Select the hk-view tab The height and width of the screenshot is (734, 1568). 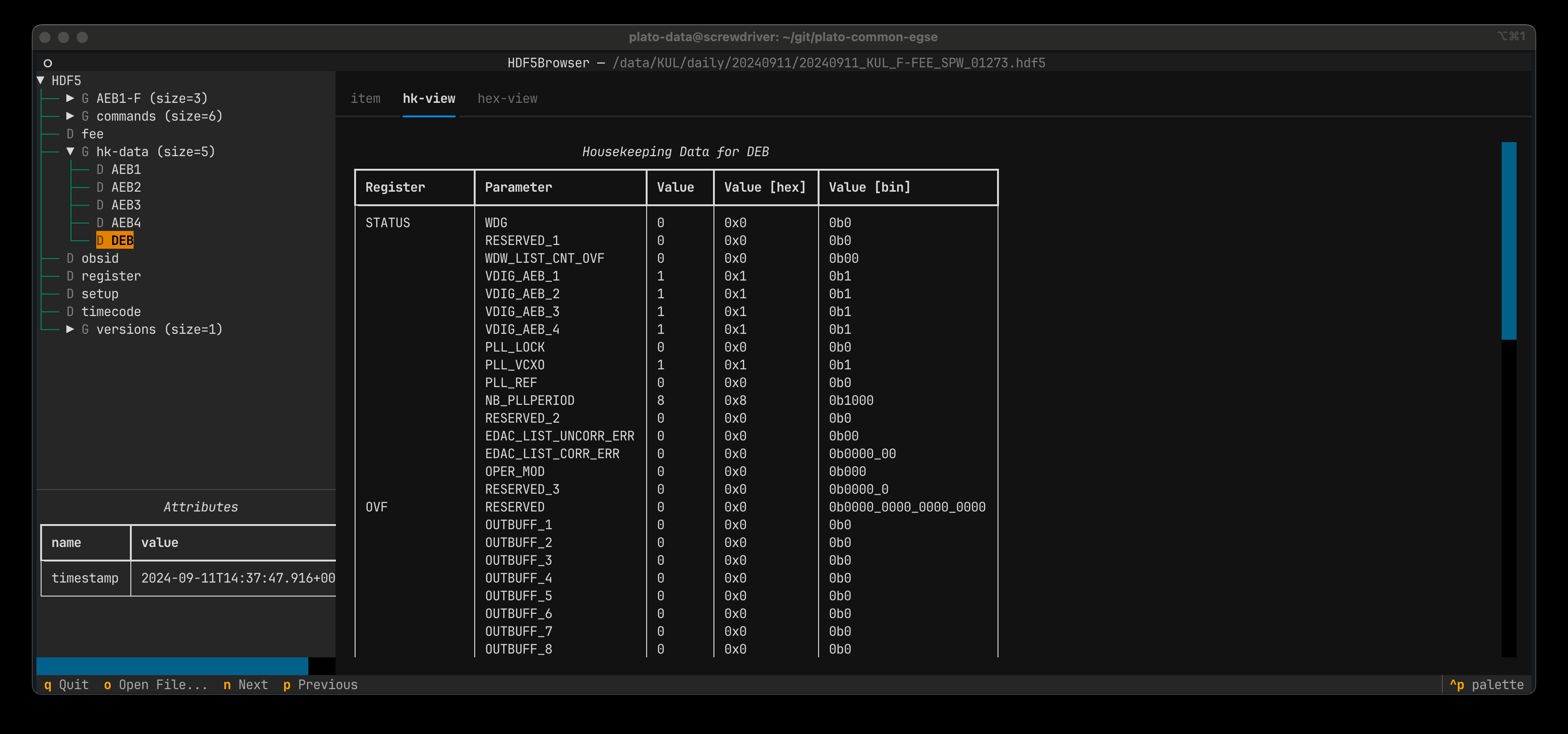pos(428,98)
